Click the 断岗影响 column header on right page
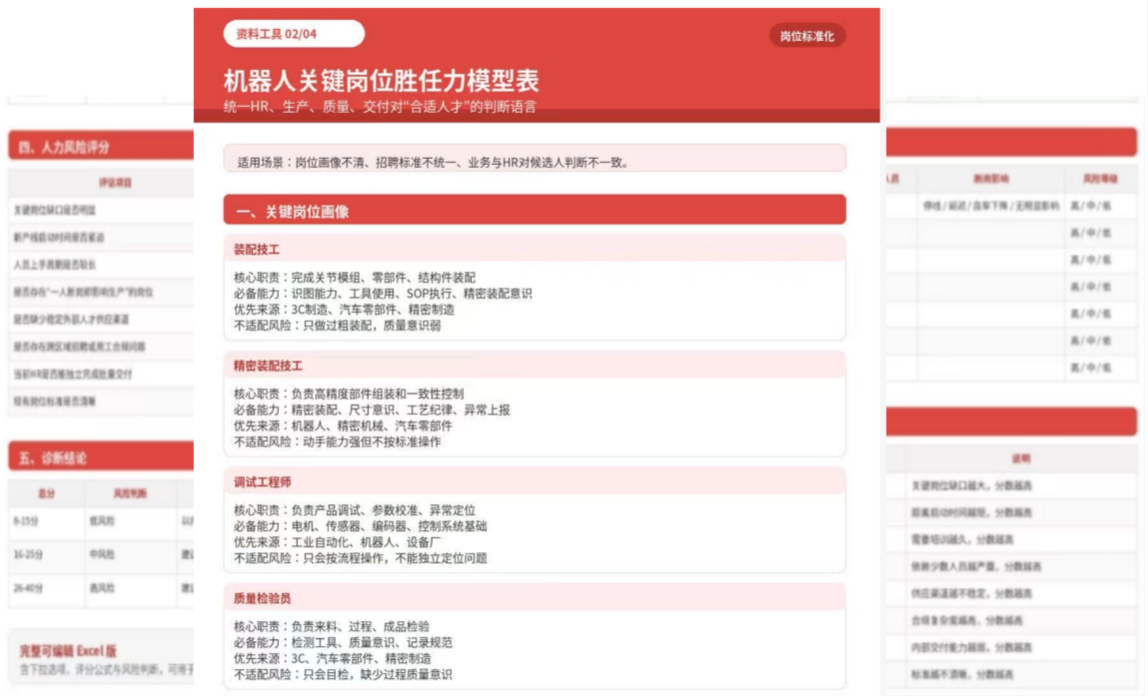Screen dimensions: 1148x696 (991, 179)
